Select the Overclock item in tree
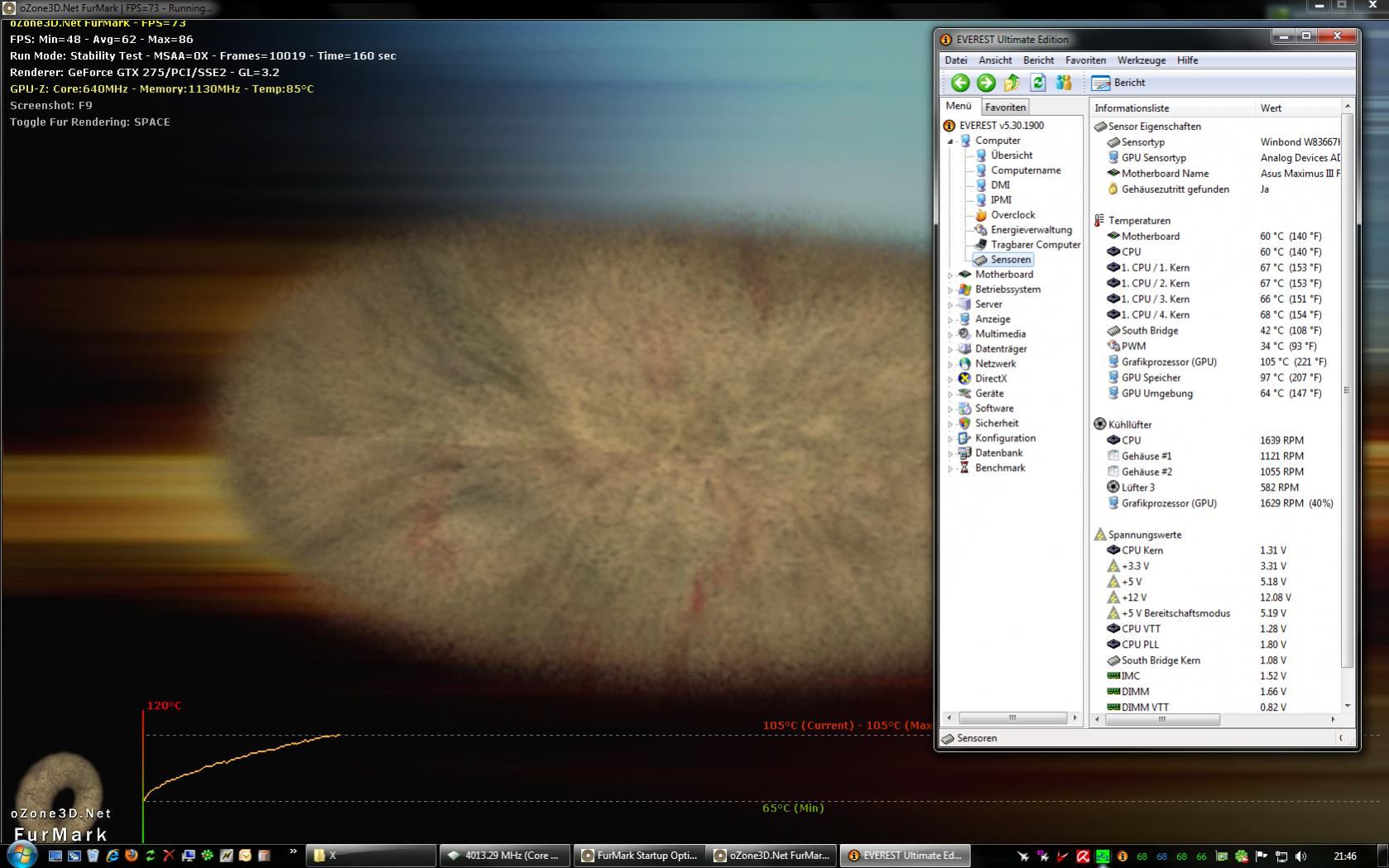The image size is (1389, 868). (1012, 215)
